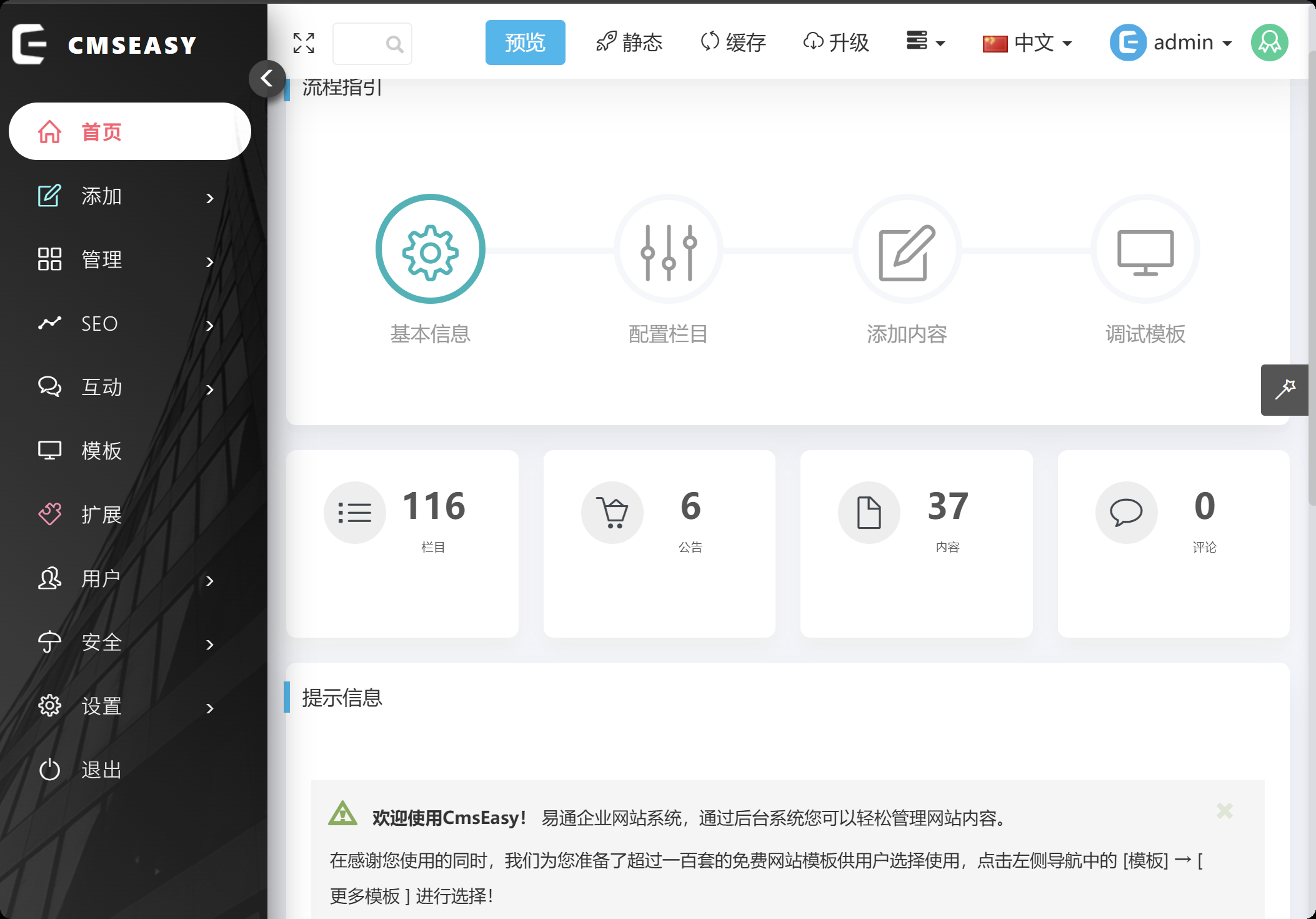1316x919 pixels.
Task: Collapse the sidebar with arrow toggle
Action: tap(267, 79)
